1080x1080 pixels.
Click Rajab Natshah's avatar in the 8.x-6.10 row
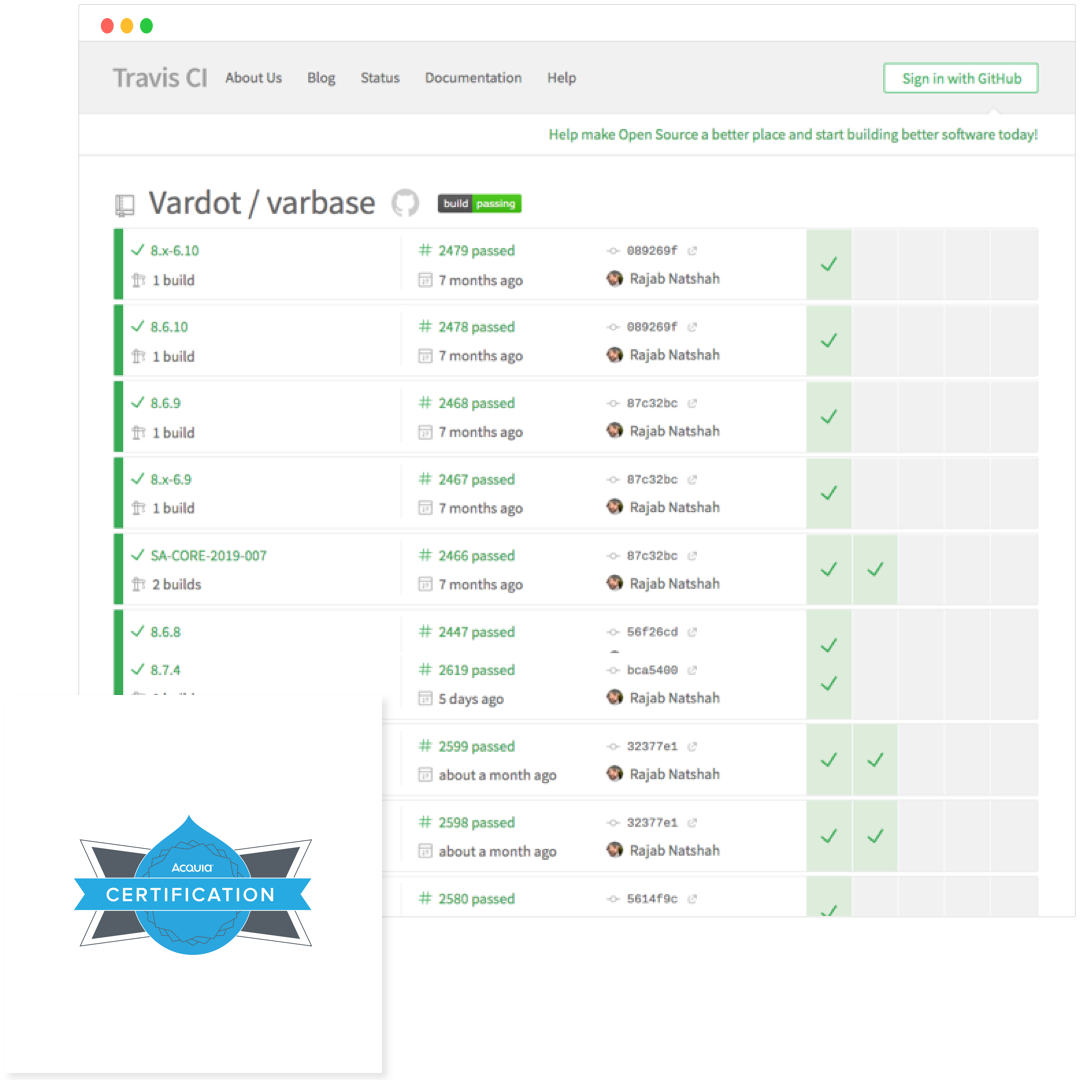coord(614,279)
